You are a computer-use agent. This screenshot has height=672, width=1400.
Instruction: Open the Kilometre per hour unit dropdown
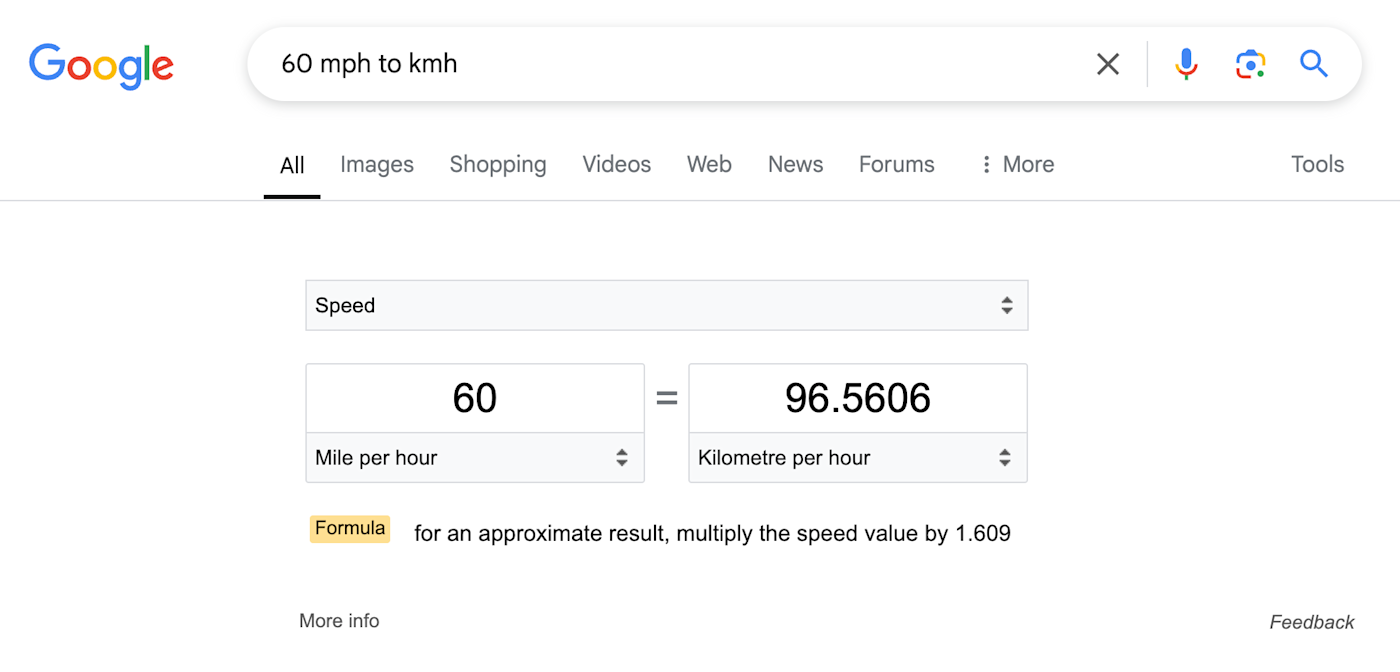pos(858,458)
